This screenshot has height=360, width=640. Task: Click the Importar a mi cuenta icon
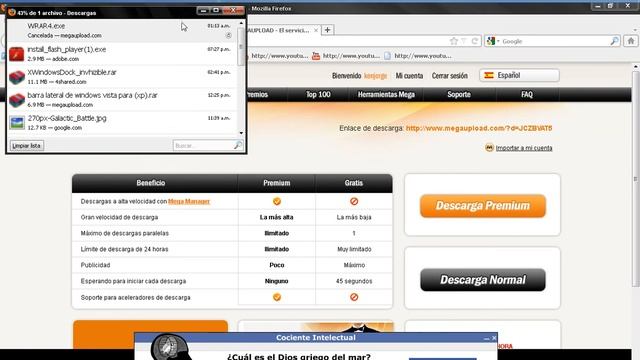click(x=489, y=148)
